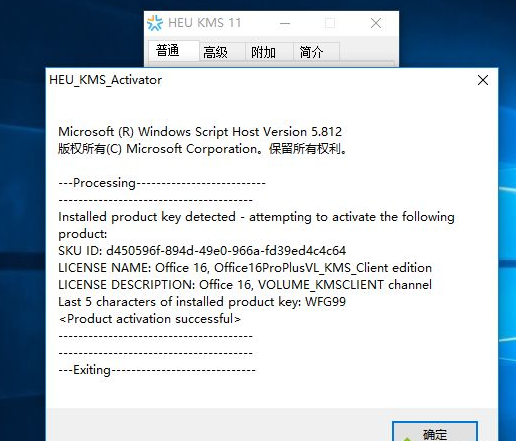
Task: Click the last 5 characters WFG99 line
Action: coord(202,302)
